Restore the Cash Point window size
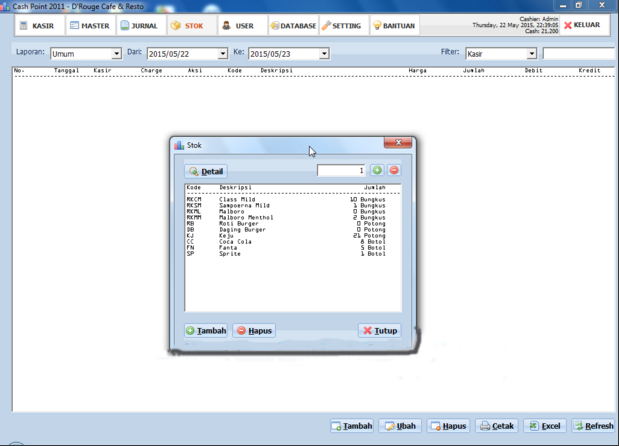The height and width of the screenshot is (446, 619). click(x=579, y=6)
